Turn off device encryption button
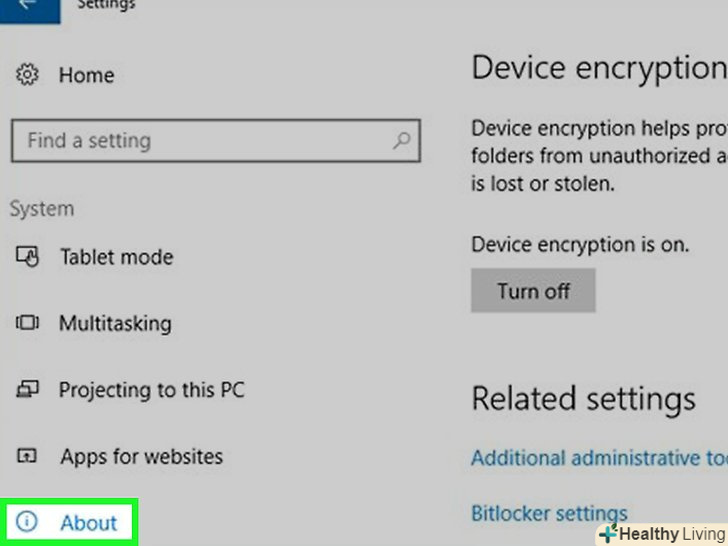 (533, 291)
